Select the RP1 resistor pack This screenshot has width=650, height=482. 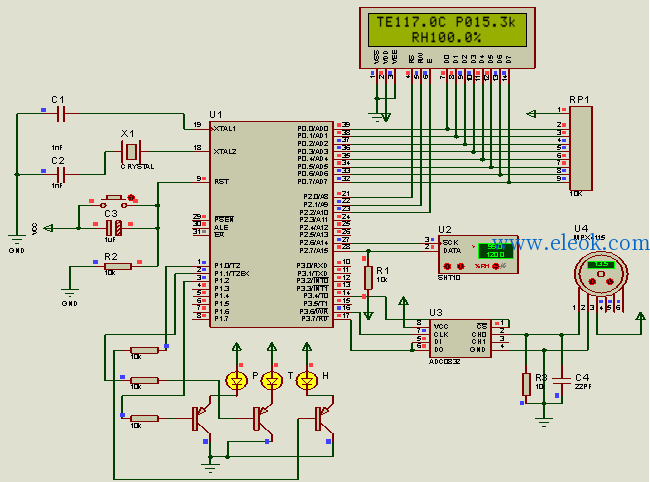(581, 148)
